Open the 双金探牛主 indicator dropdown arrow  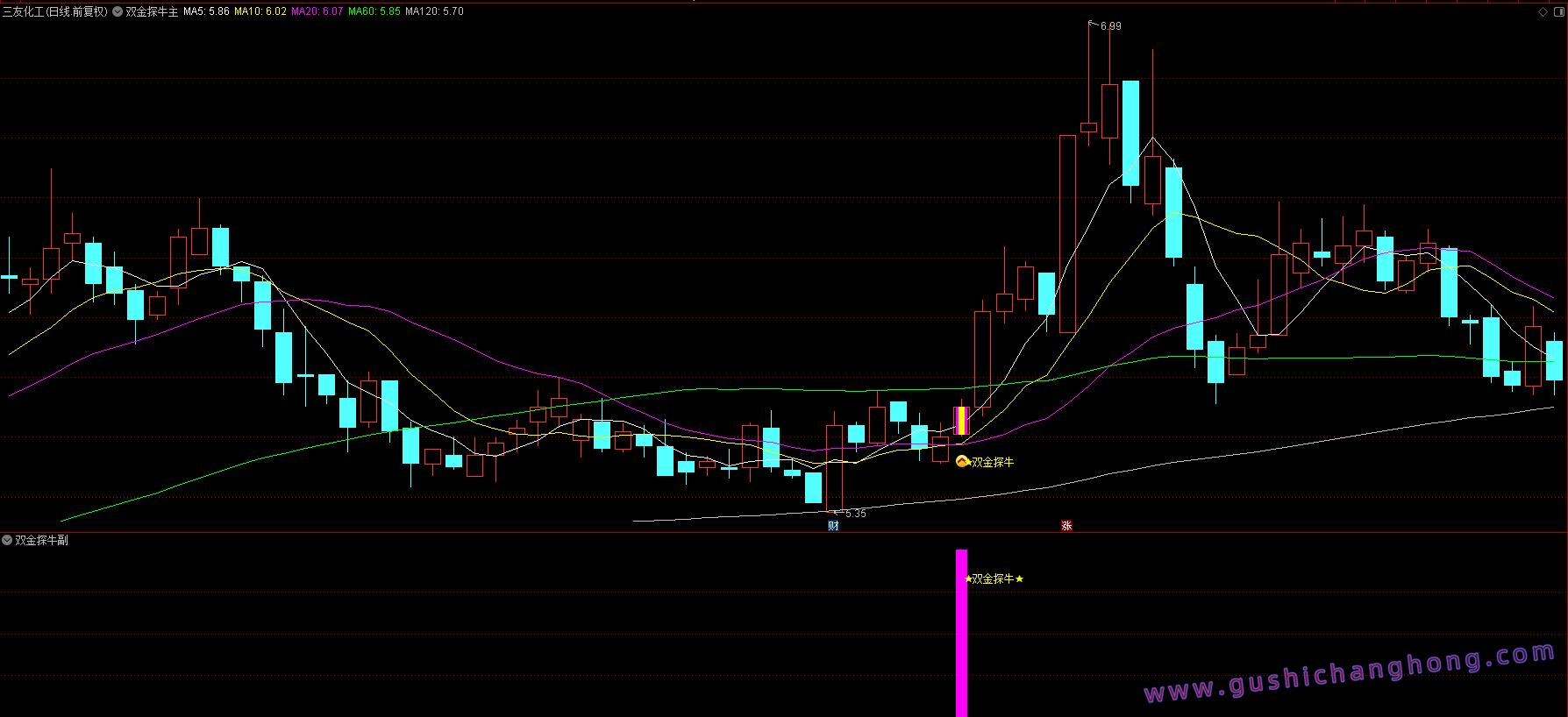coord(118,11)
